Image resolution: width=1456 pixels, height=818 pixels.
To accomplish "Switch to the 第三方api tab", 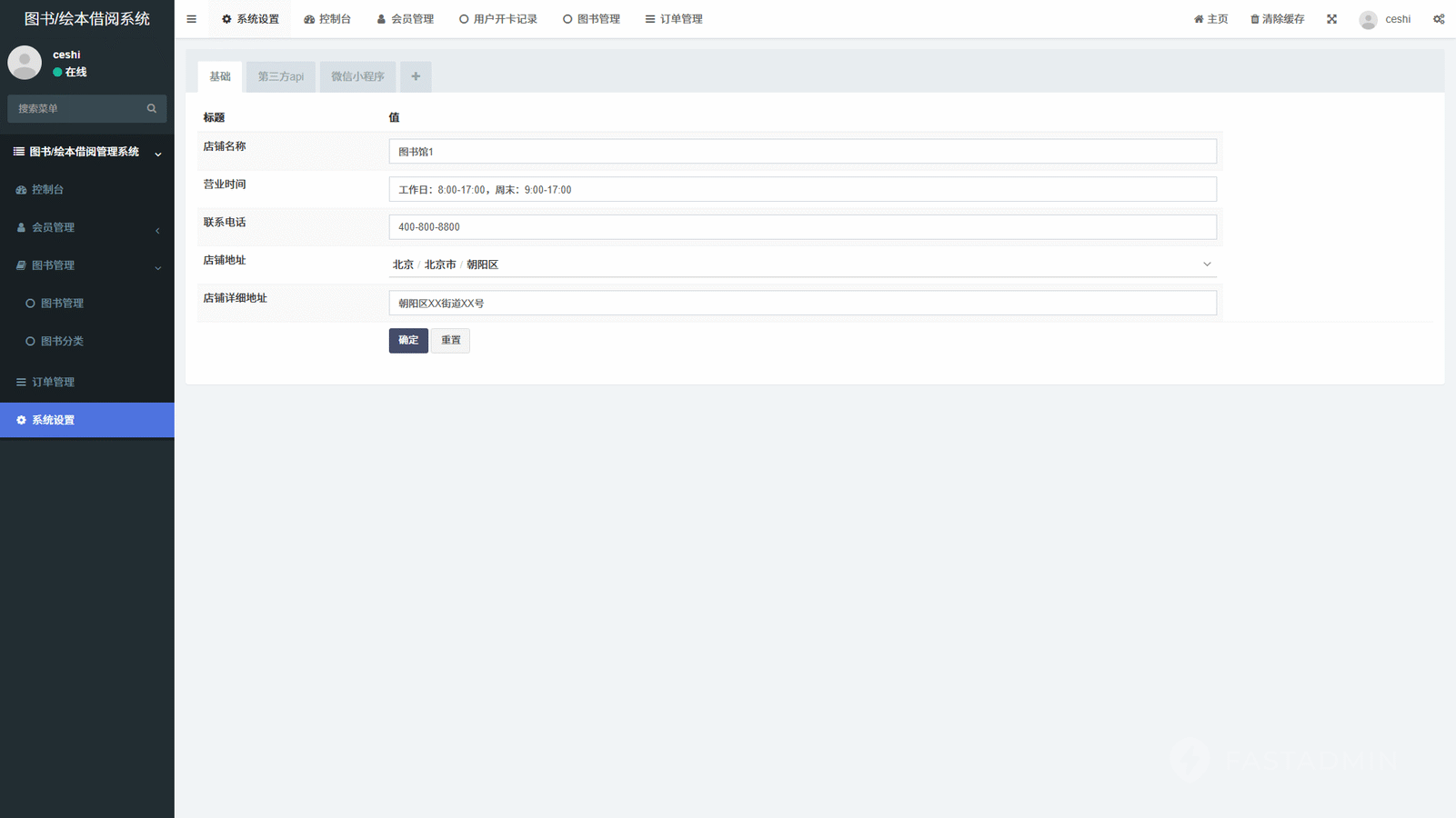I will point(280,76).
